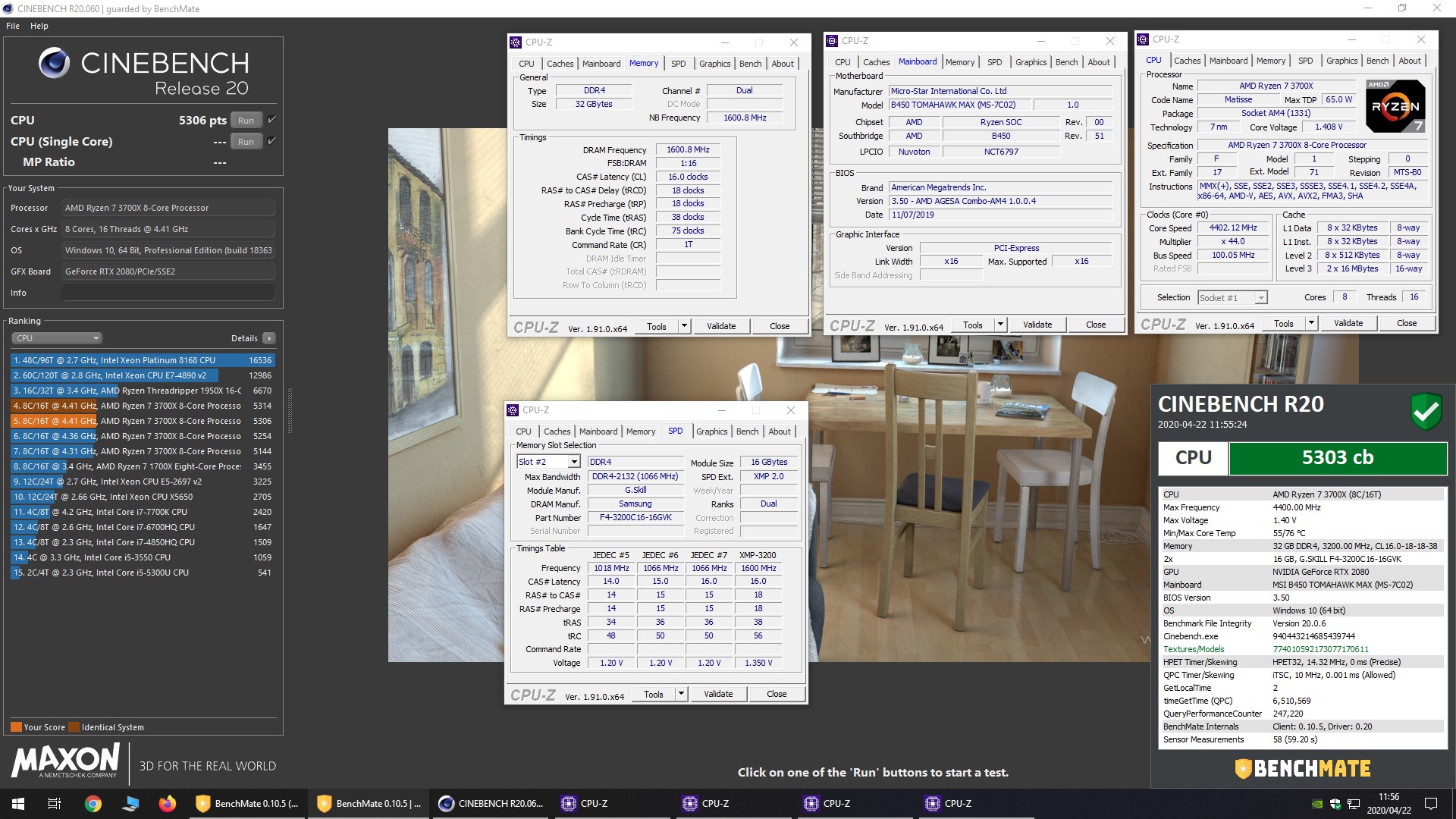
Task: Launch Google Chrome from the taskbar
Action: pos(93,804)
